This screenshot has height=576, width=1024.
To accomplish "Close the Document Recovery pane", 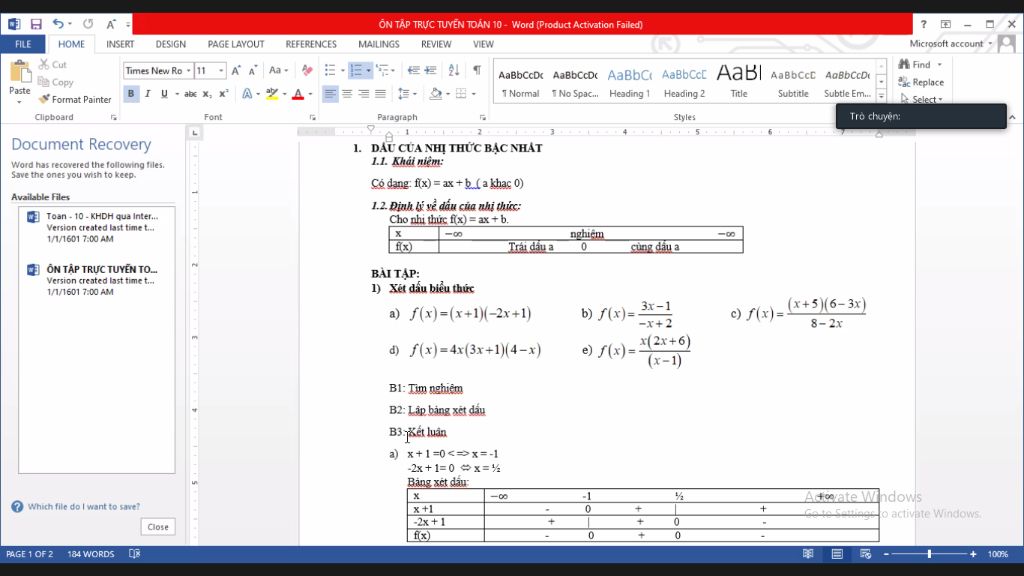I will coord(158,527).
